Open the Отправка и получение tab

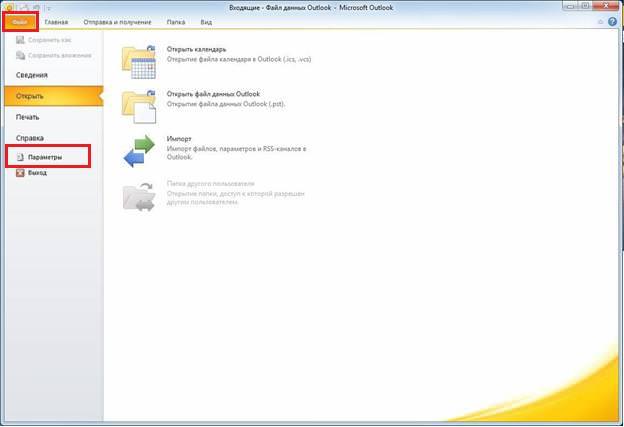117,22
